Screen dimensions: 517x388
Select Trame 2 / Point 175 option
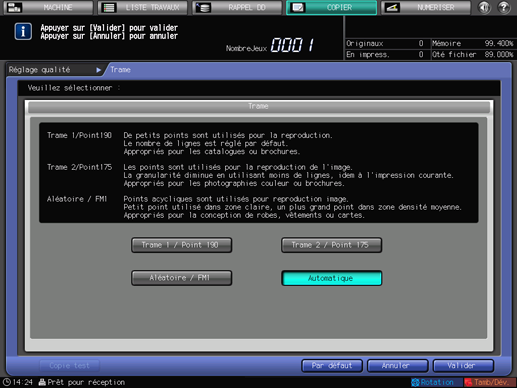331,245
